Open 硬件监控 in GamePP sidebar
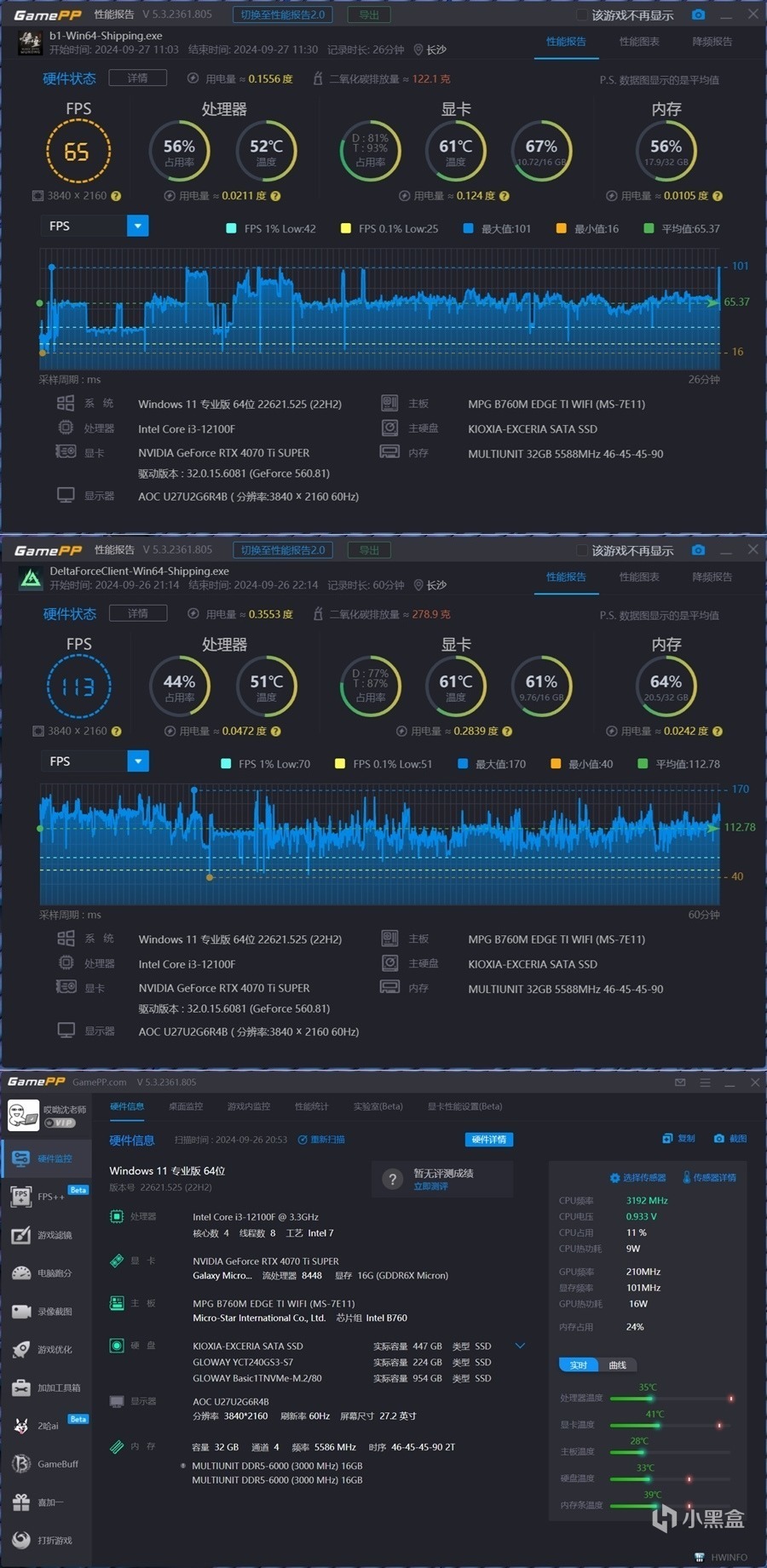 [x=46, y=1158]
